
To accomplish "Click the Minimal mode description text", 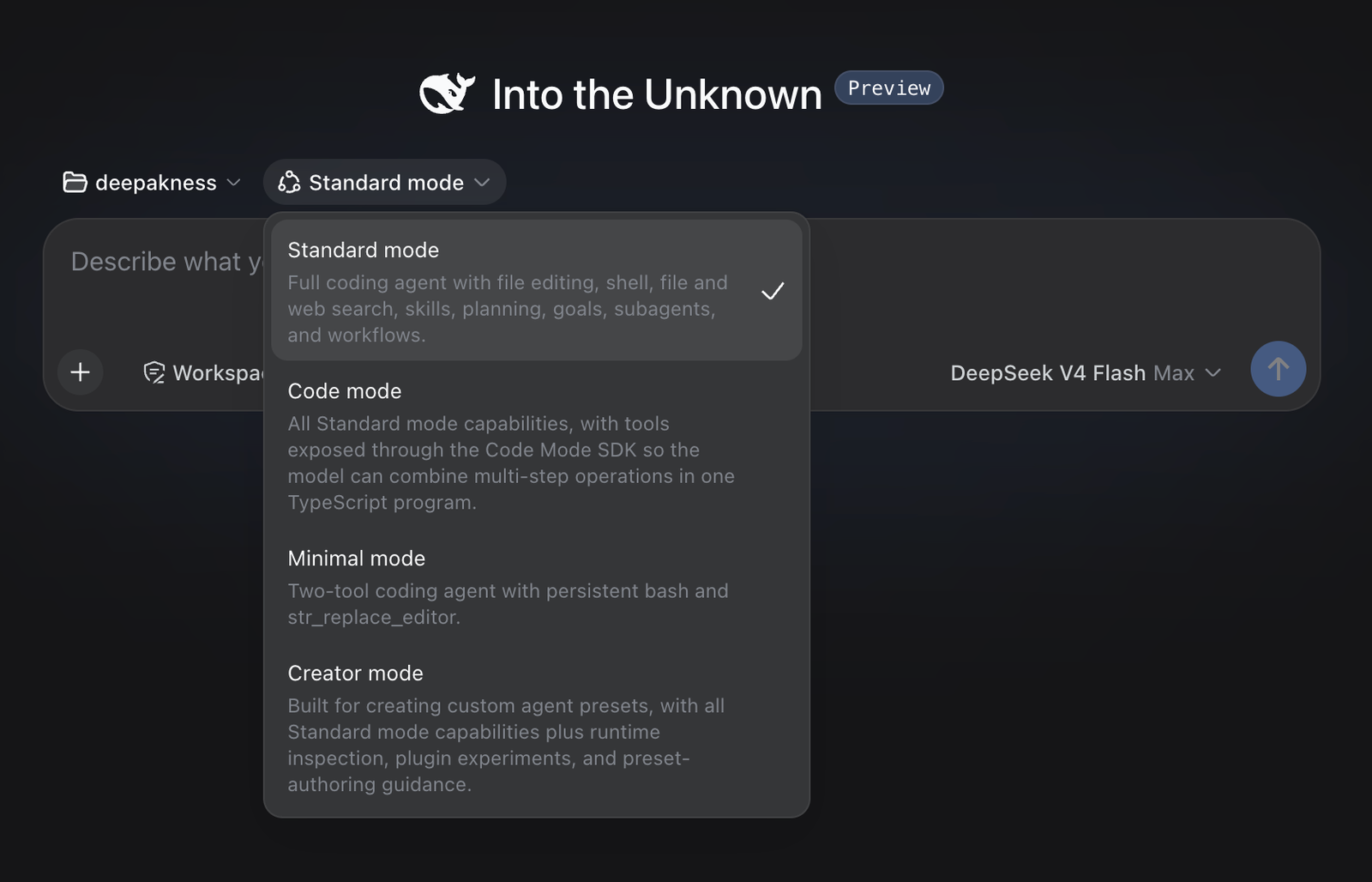I will [508, 604].
